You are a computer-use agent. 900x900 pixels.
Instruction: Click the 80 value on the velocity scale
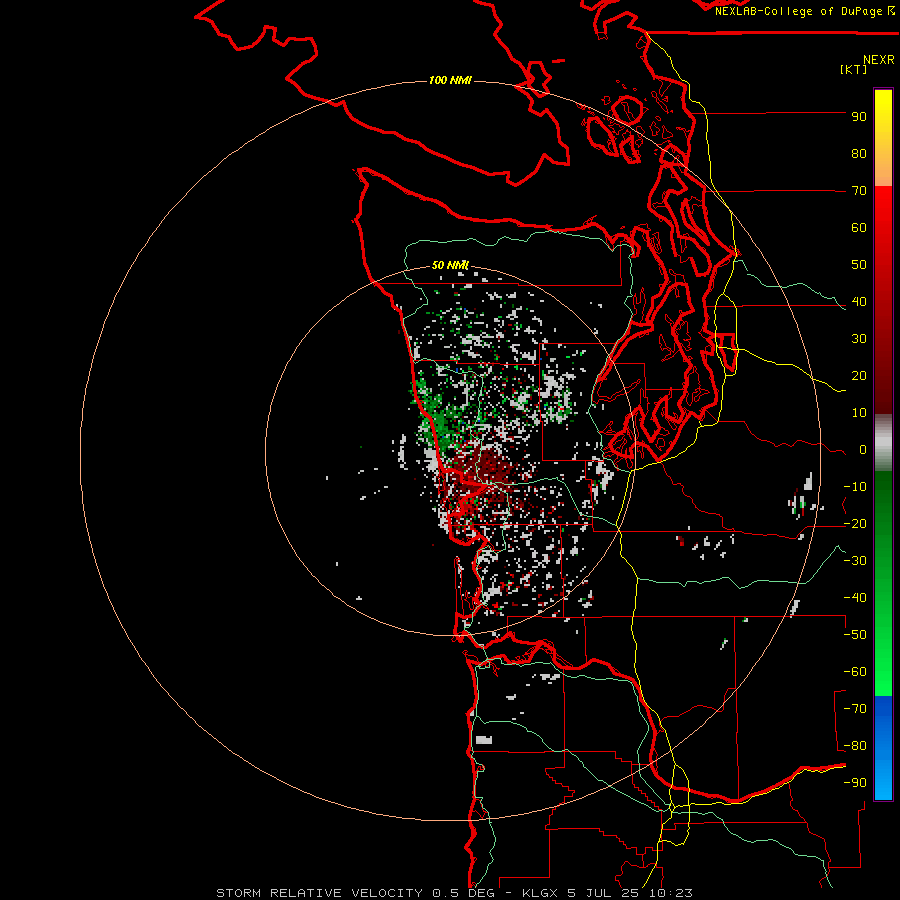click(x=859, y=154)
